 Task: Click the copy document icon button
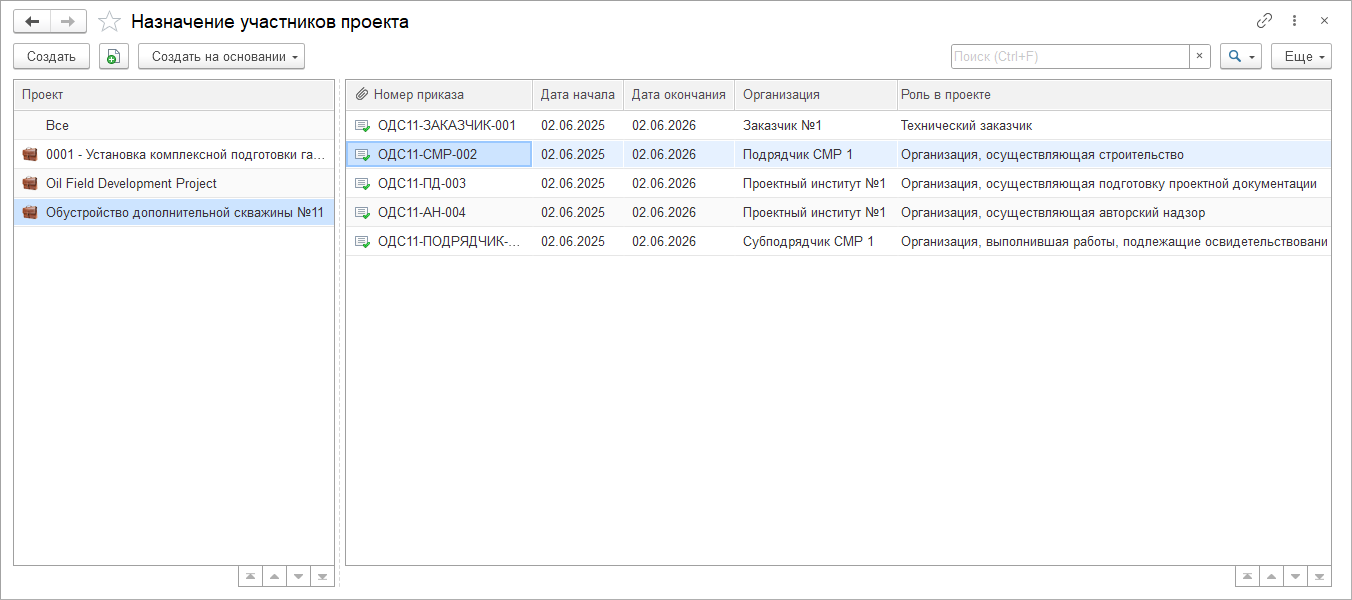(114, 57)
